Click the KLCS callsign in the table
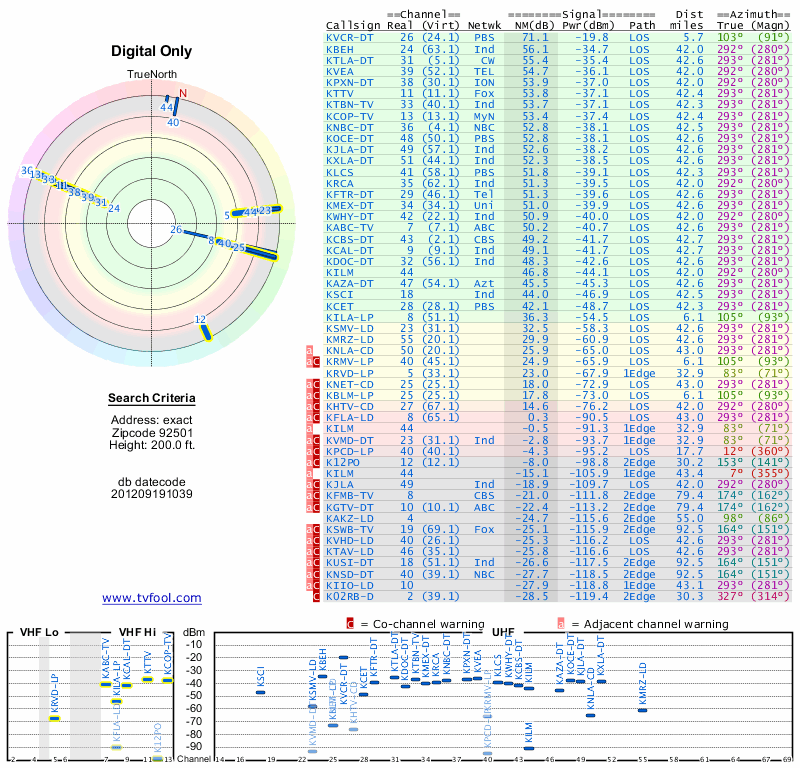The height and width of the screenshot is (768, 800). pos(340,172)
